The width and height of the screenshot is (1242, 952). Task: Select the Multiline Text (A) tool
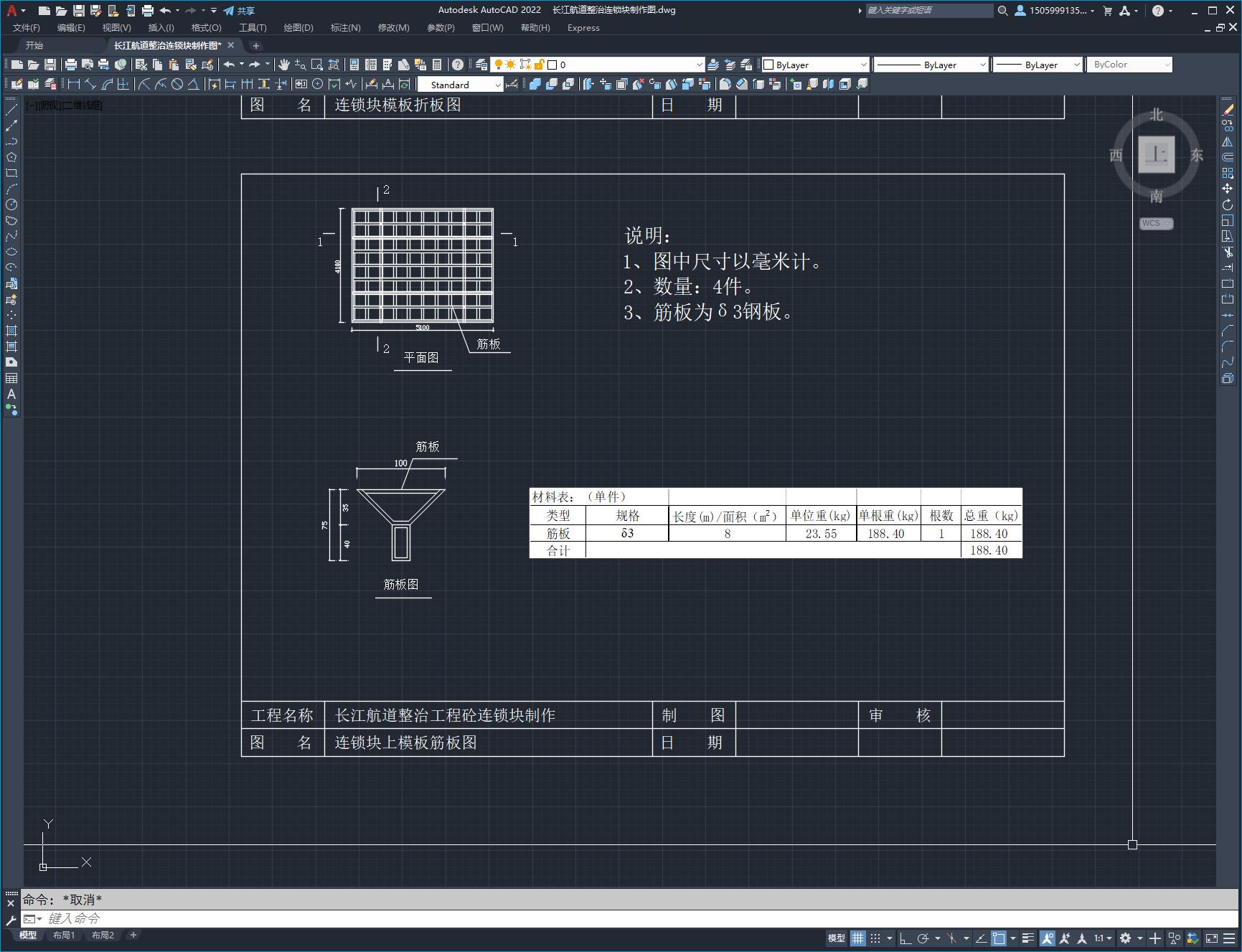point(11,394)
